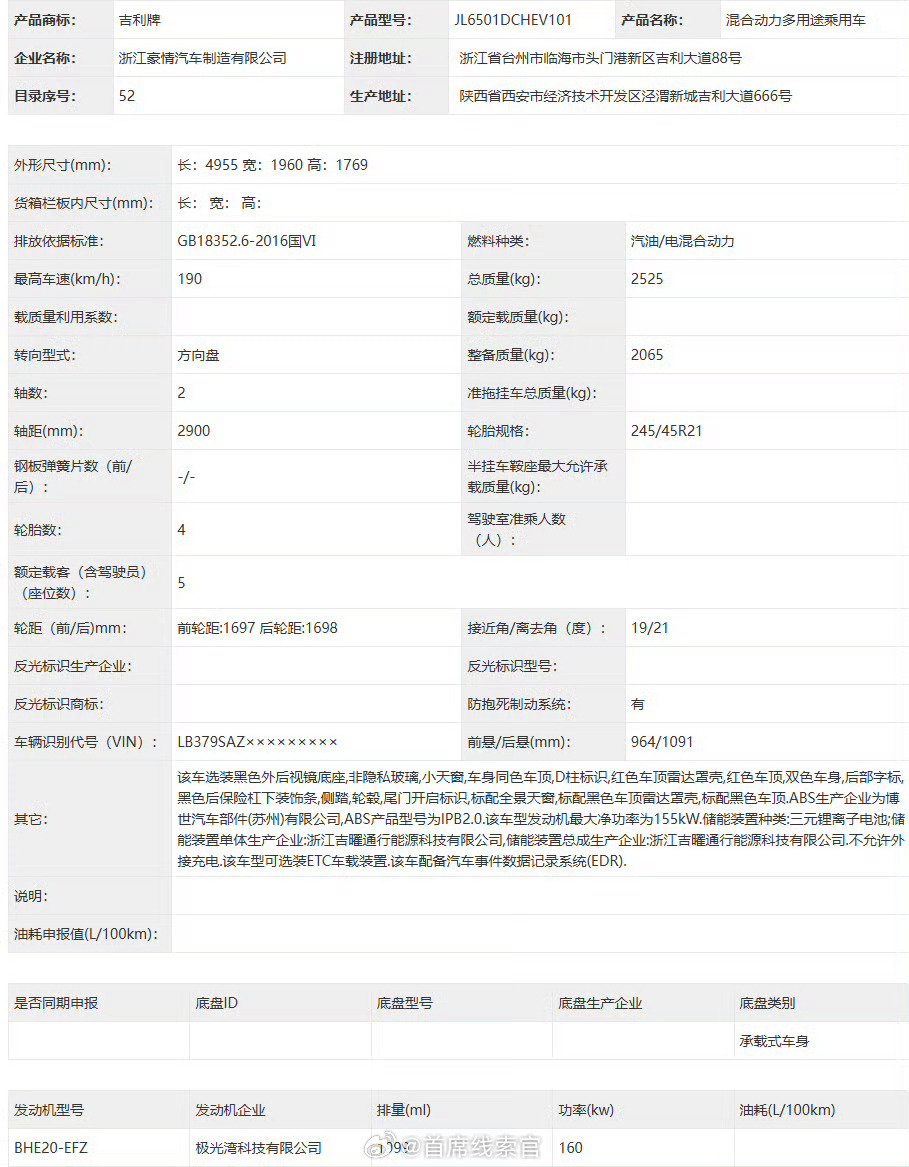The image size is (909, 1167).
Task: Click the 接近角/离去角 label
Action: click(537, 628)
